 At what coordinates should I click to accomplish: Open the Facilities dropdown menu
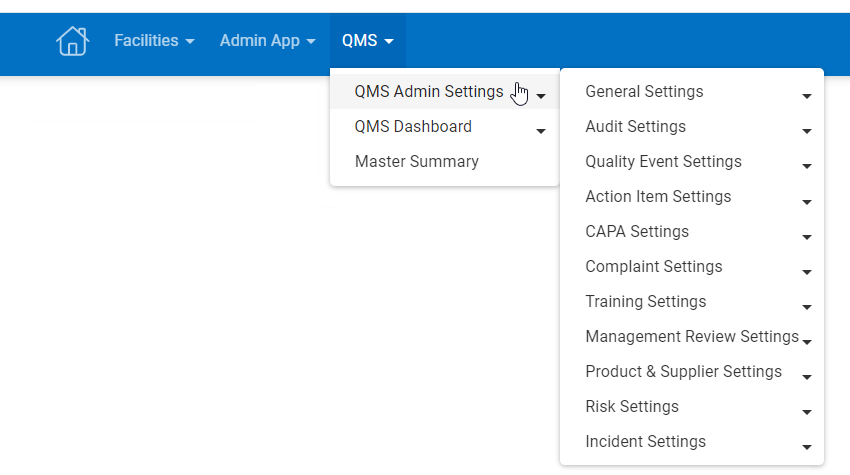tap(154, 41)
